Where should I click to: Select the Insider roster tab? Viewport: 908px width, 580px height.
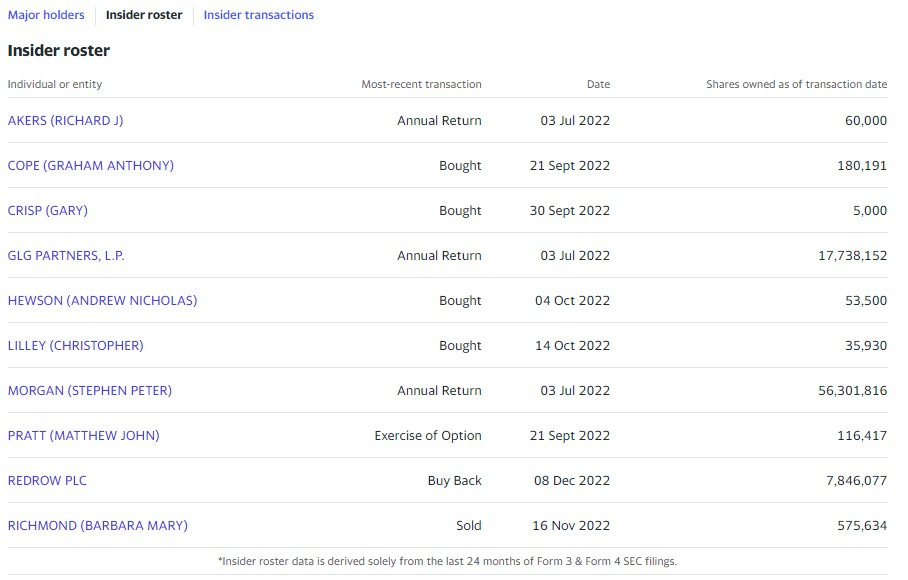point(144,15)
